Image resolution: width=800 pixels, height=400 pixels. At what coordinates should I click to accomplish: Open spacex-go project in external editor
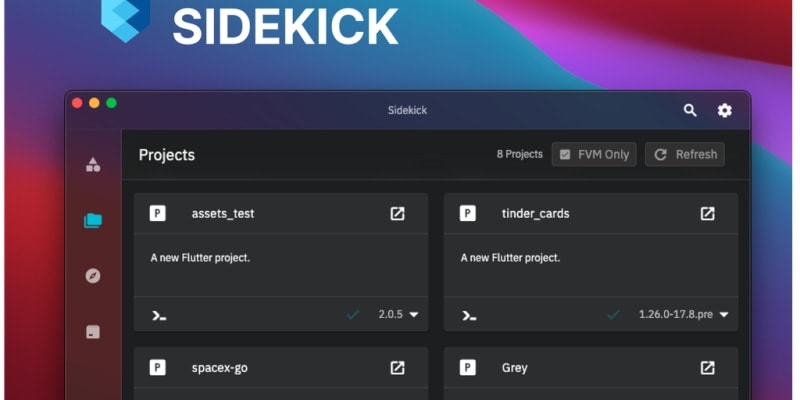pos(397,367)
